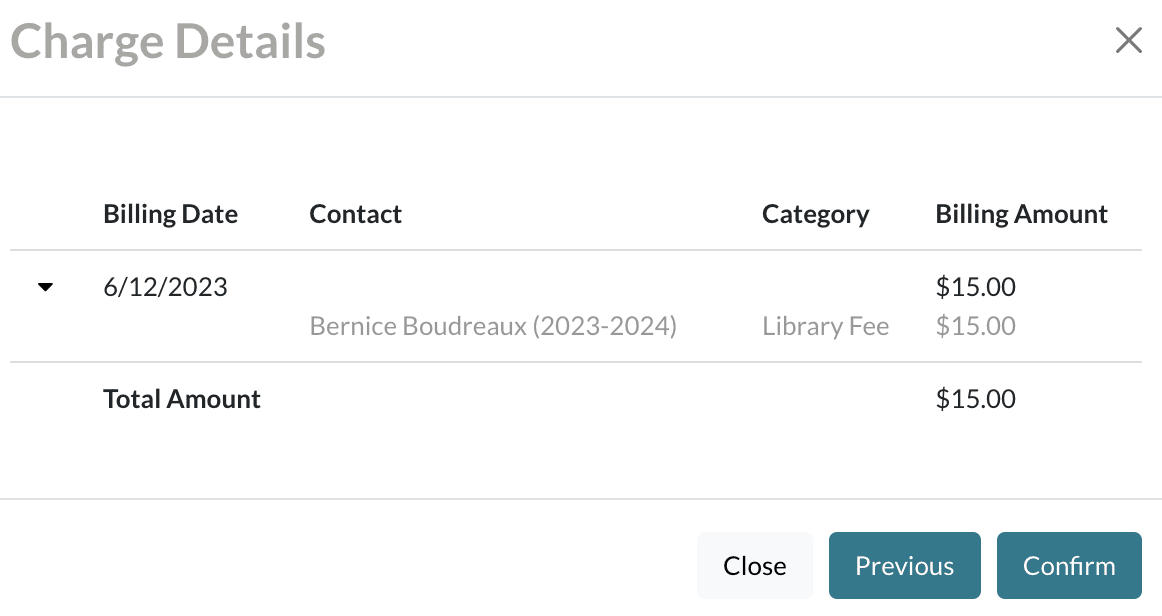Select the 6/12/2023 billing date

pyautogui.click(x=165, y=288)
